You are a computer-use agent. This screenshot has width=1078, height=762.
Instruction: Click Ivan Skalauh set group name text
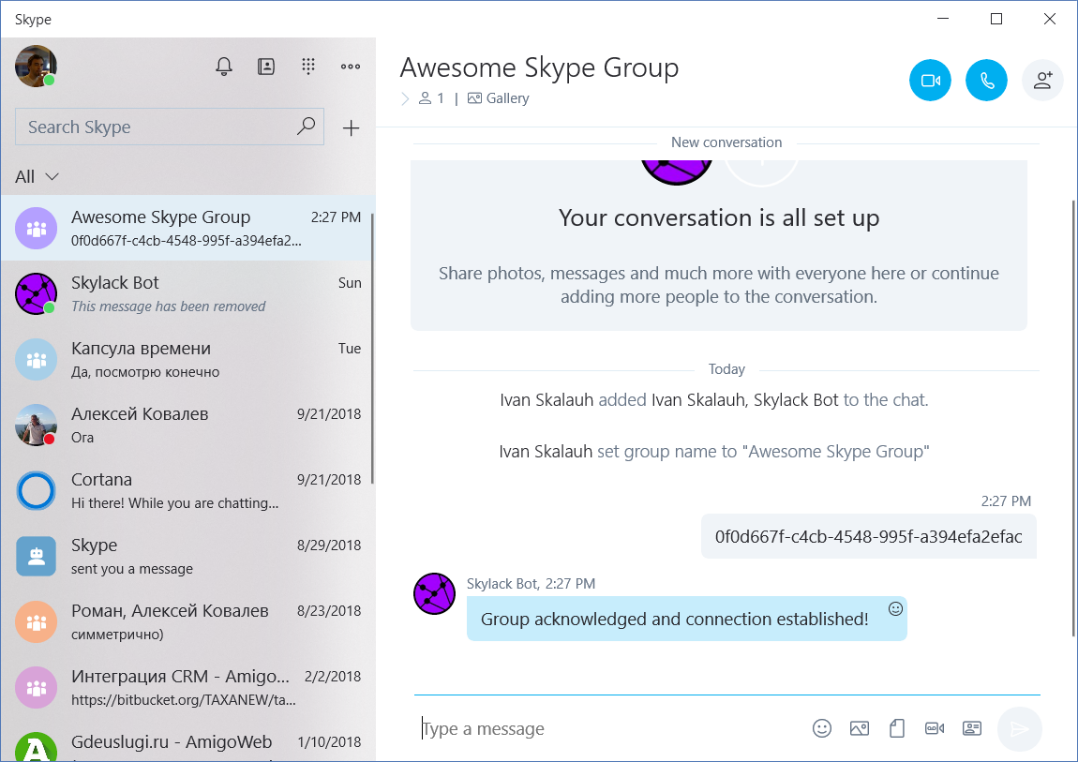pos(714,452)
